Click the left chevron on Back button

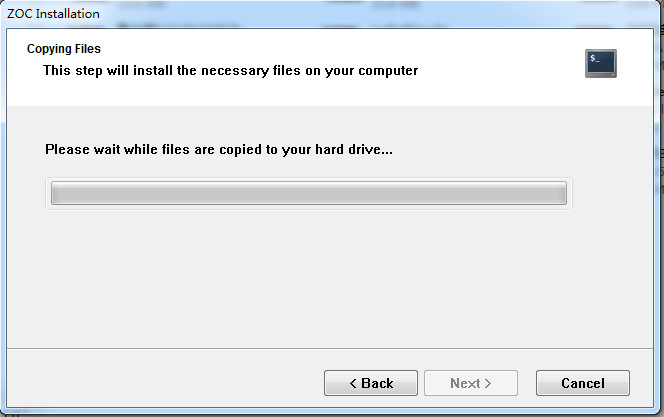click(353, 383)
